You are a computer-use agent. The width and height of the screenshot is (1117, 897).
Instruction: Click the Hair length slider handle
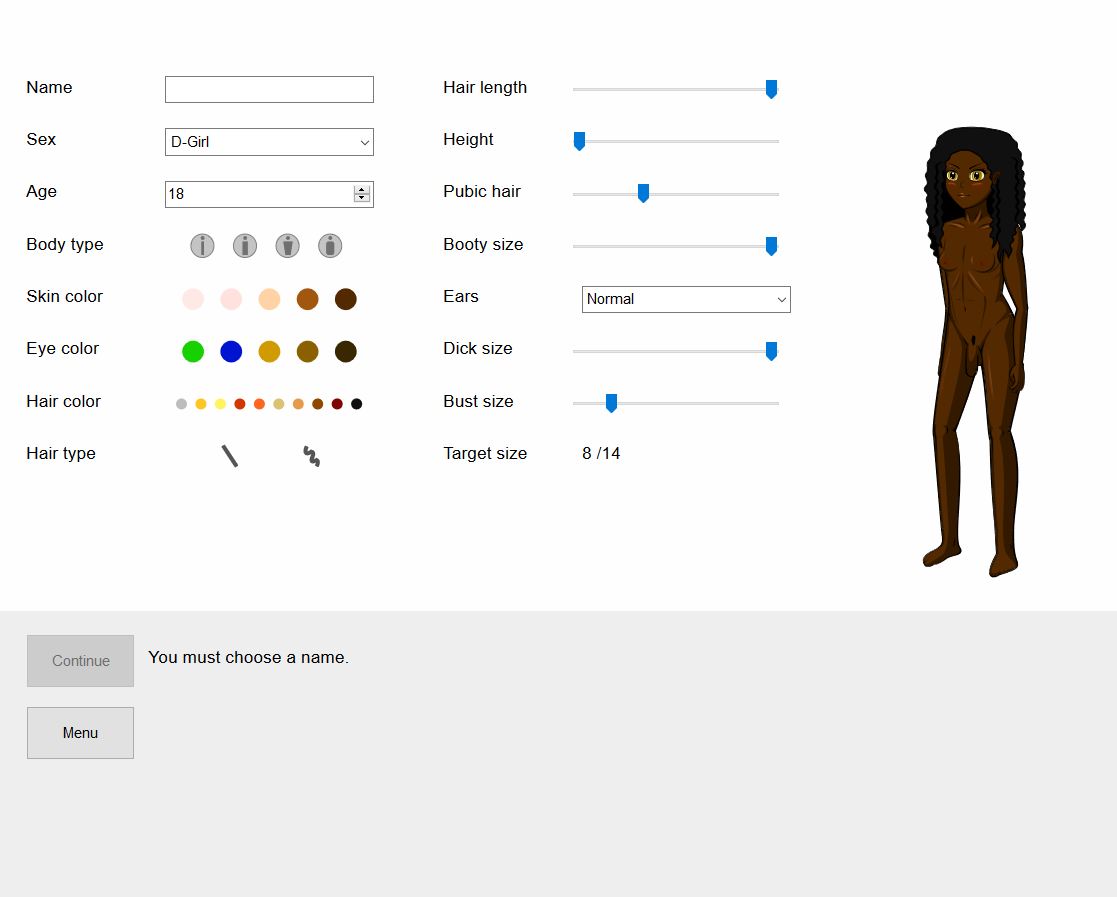click(x=771, y=89)
